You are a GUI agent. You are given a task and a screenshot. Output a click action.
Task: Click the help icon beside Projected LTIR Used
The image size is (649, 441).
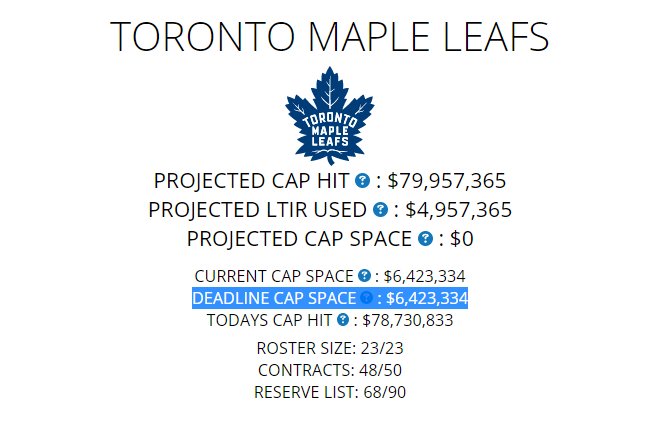(380, 210)
